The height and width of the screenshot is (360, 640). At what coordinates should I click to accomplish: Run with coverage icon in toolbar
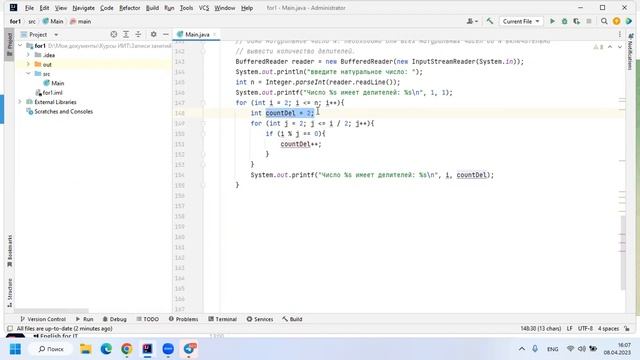576,21
